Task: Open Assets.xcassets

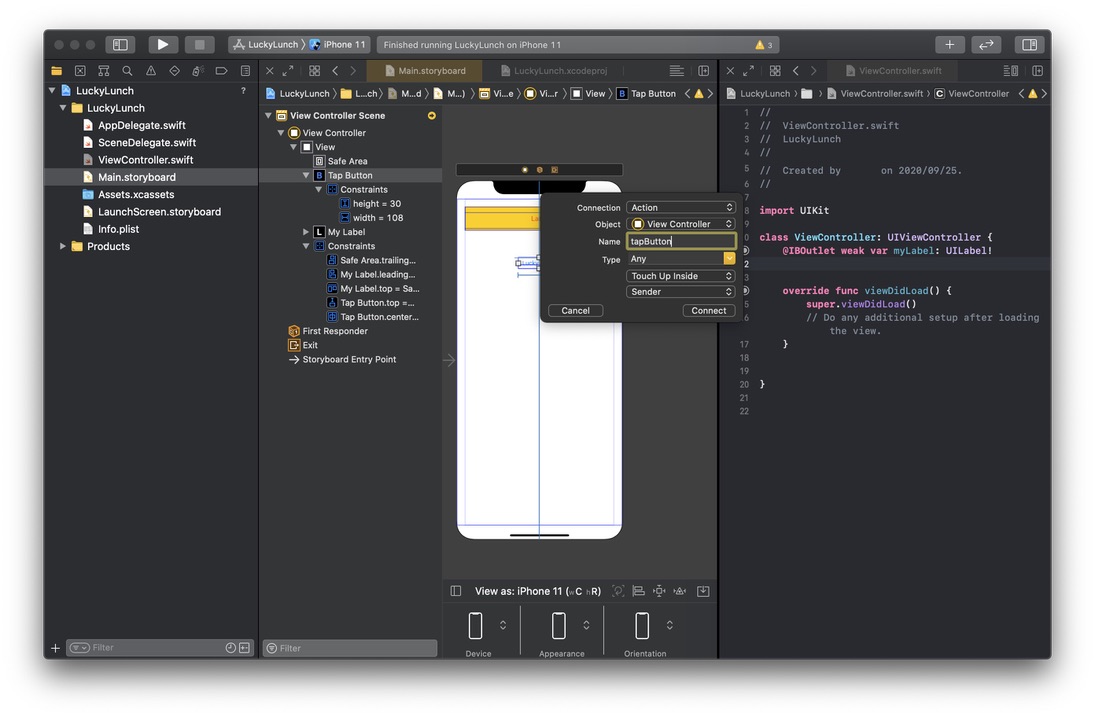Action: [136, 194]
